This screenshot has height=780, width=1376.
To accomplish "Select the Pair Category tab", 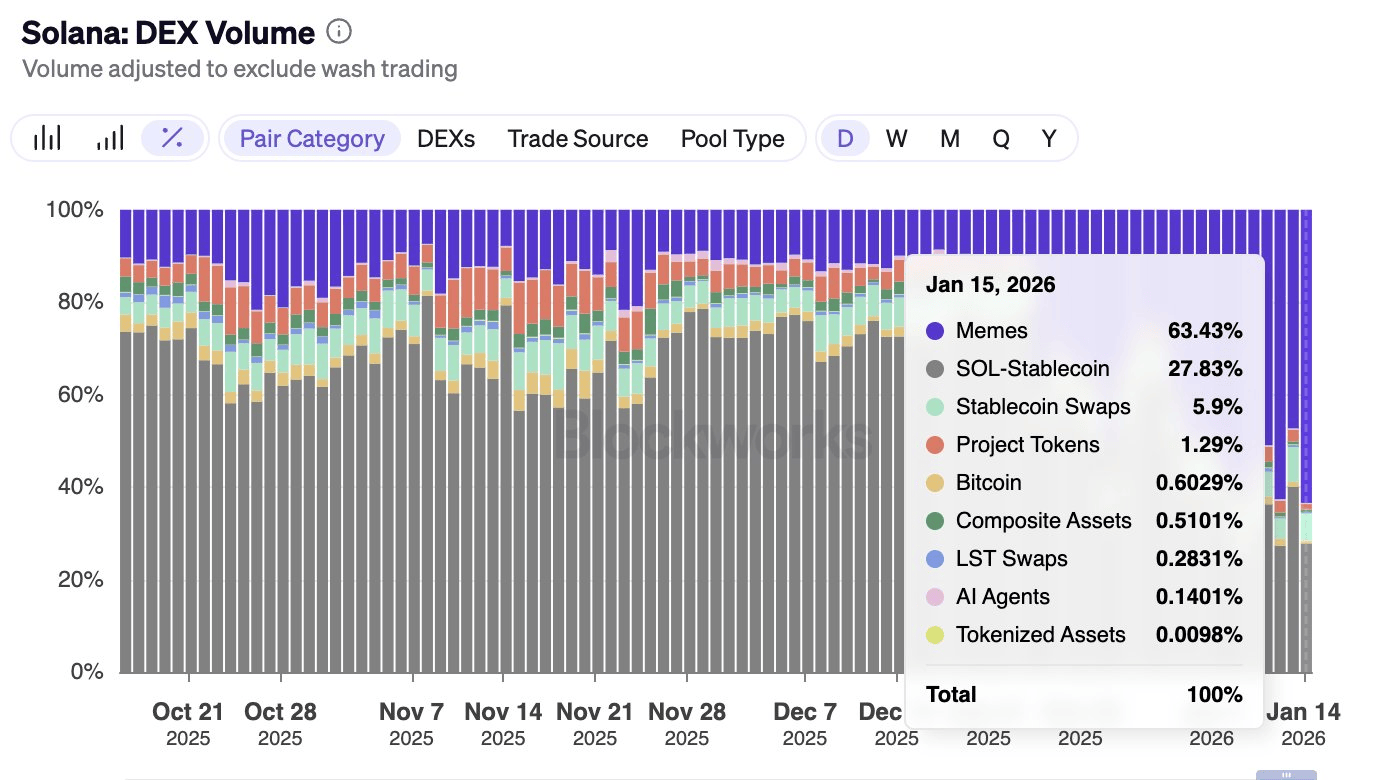I will click(312, 138).
